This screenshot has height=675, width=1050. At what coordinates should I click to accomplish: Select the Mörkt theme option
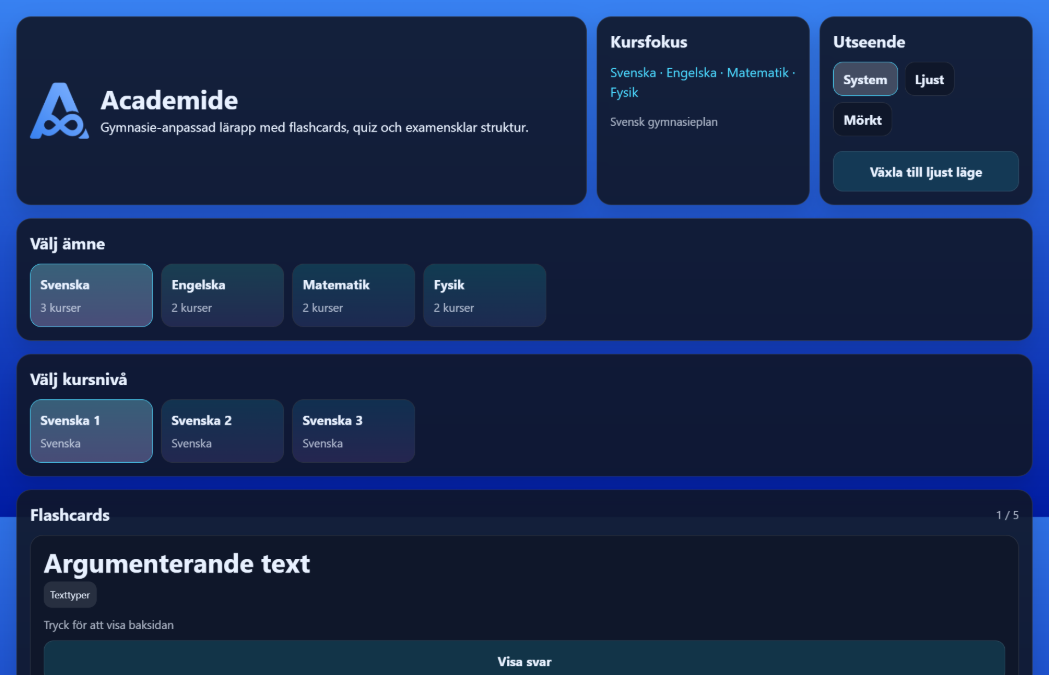click(x=862, y=120)
